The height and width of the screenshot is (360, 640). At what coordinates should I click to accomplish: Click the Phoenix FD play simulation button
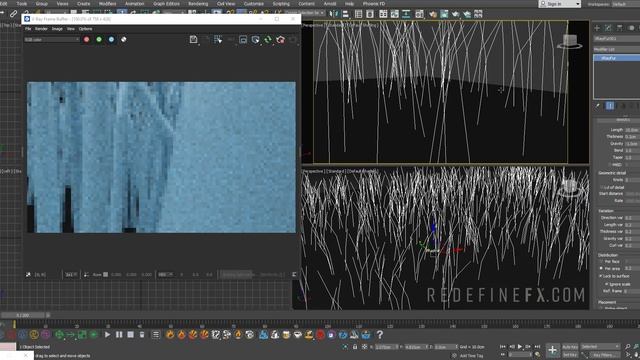[x=107, y=335]
